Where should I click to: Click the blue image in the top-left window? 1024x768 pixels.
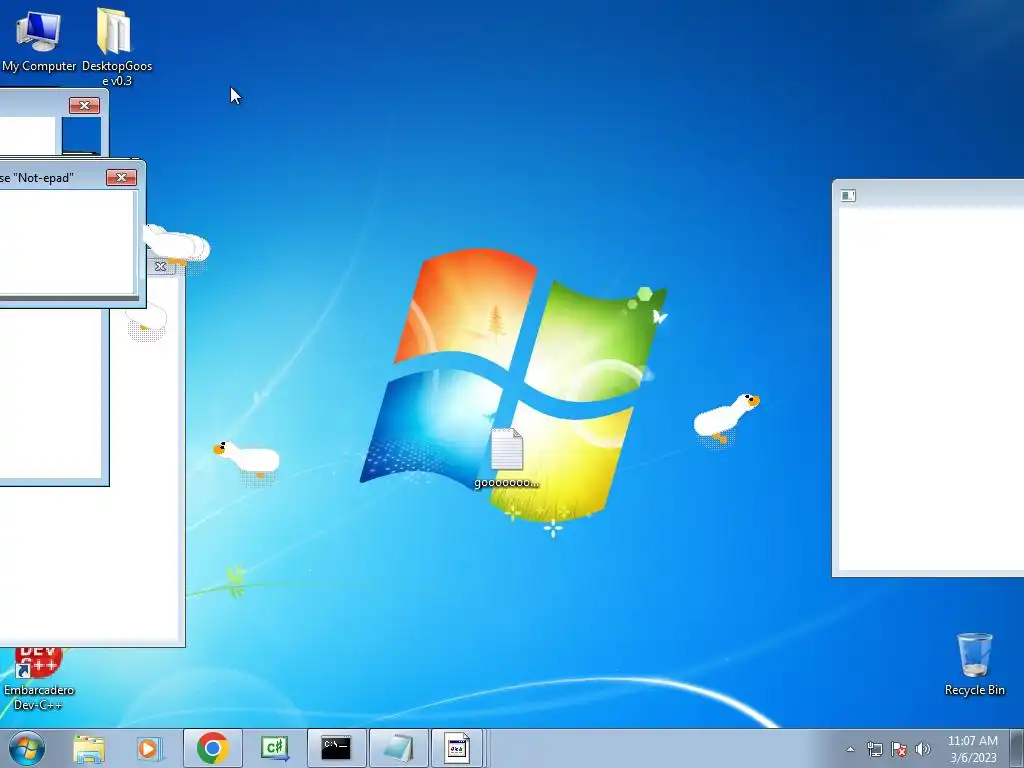pyautogui.click(x=82, y=135)
